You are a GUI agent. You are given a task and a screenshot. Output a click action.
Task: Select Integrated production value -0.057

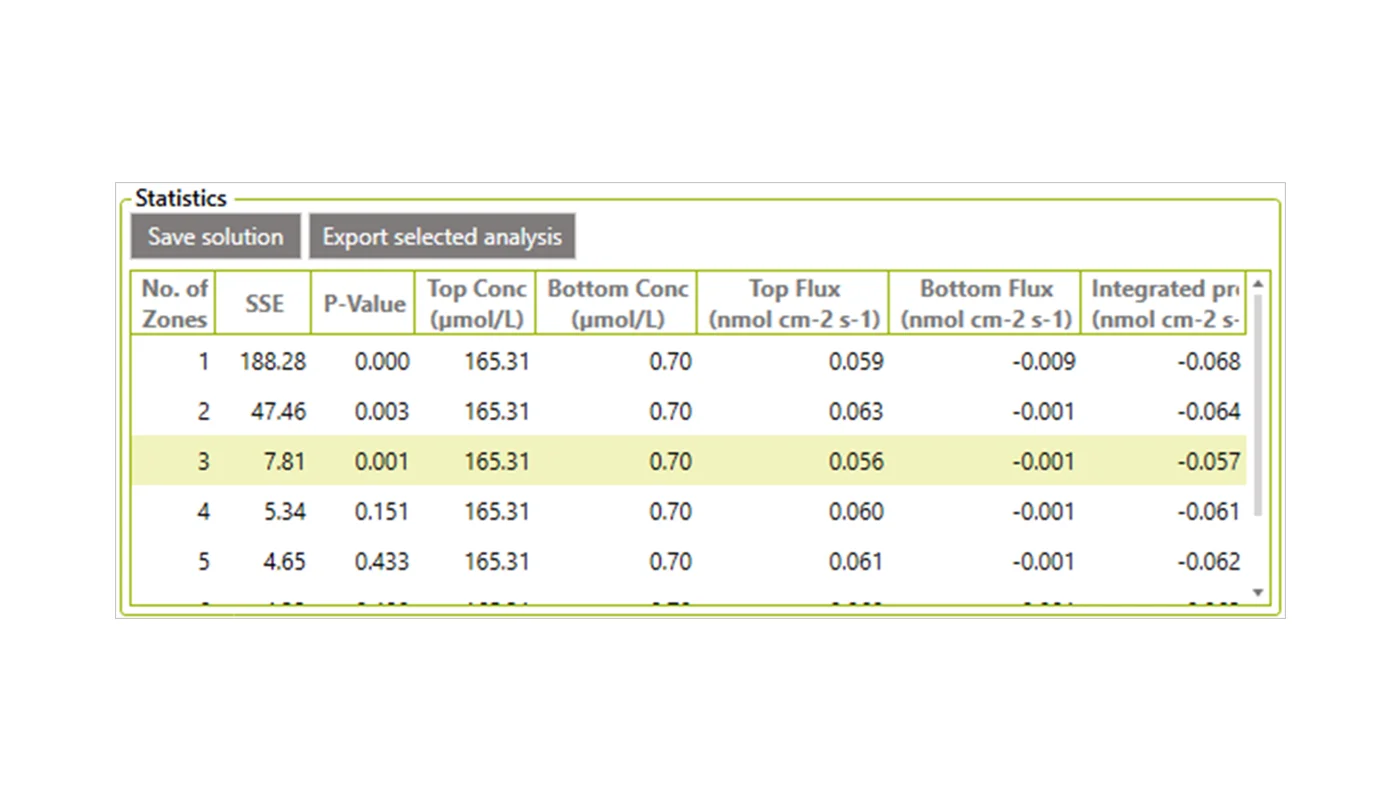pyautogui.click(x=1209, y=462)
